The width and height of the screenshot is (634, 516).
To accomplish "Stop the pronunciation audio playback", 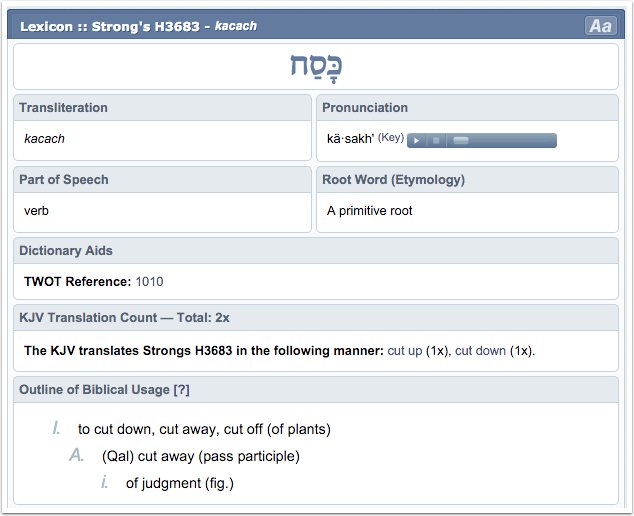I will [x=436, y=141].
